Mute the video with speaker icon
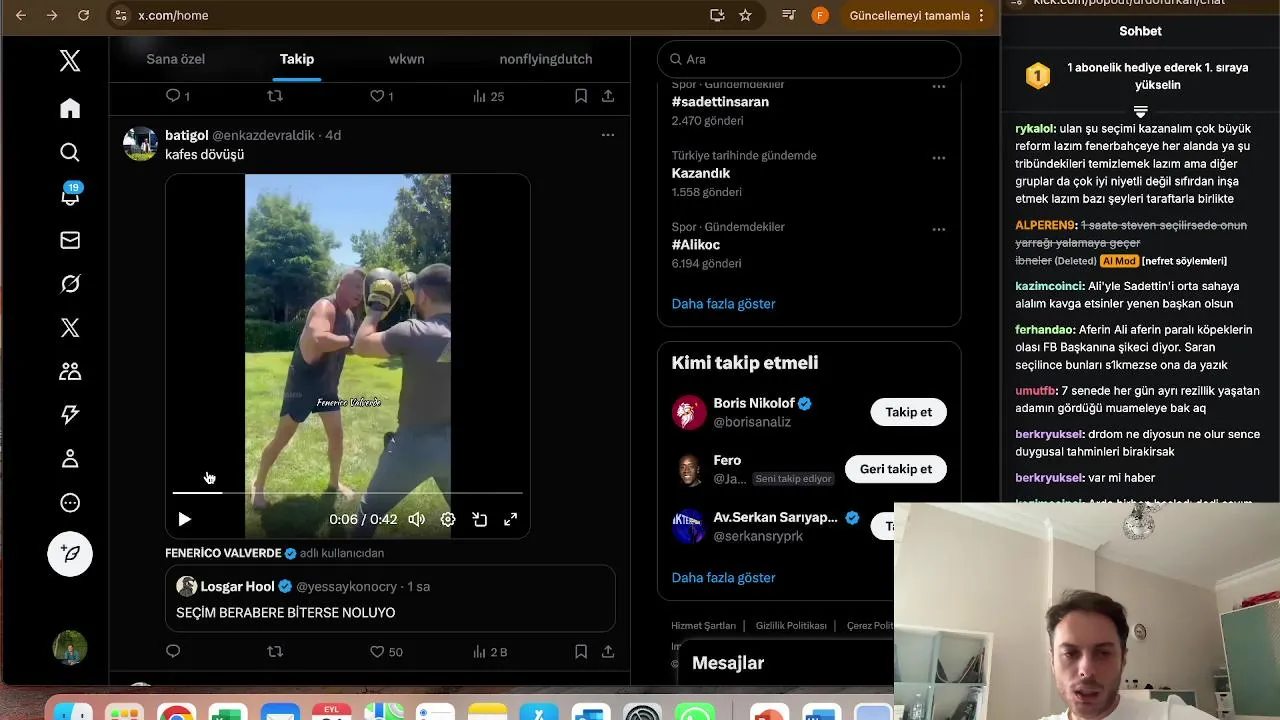 (x=417, y=519)
